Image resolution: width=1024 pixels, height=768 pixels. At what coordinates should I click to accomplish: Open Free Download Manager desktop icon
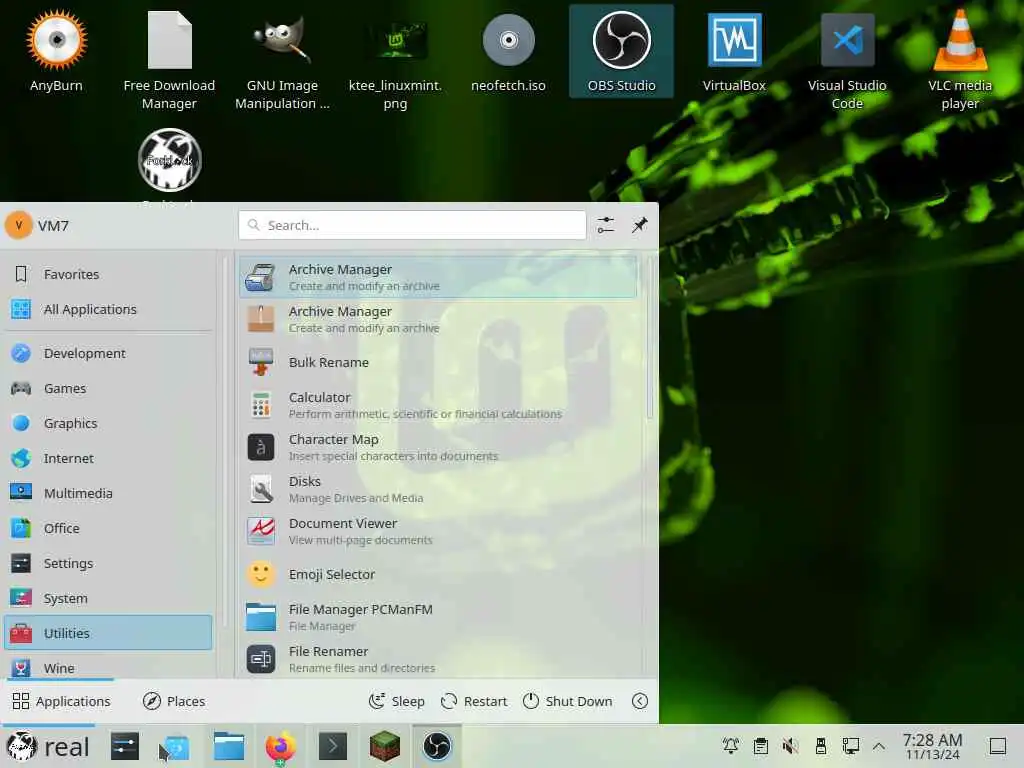[169, 60]
